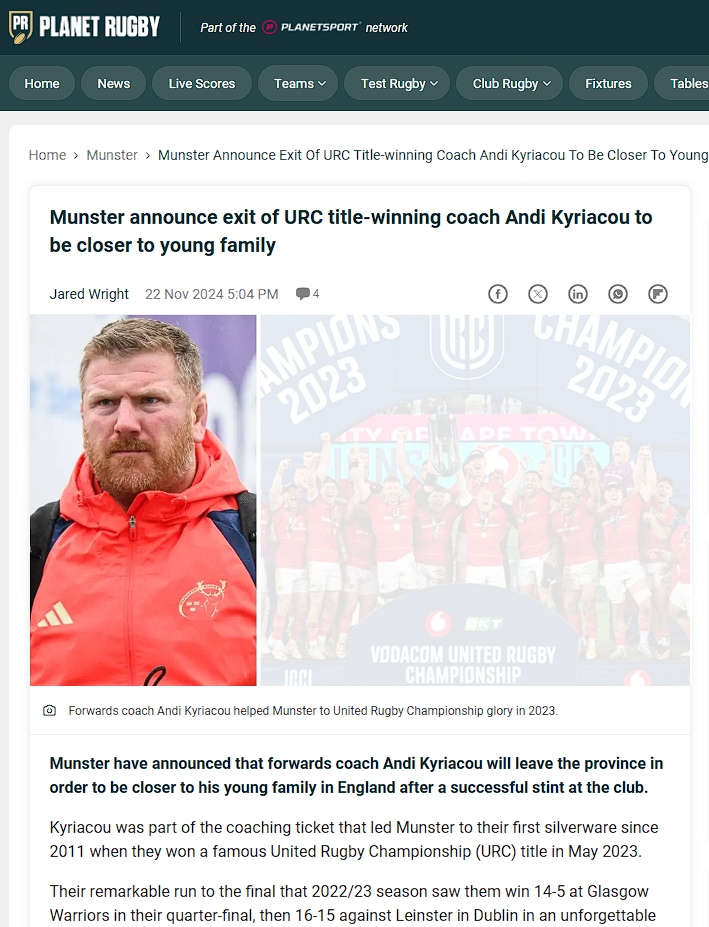The height and width of the screenshot is (927, 709).
Task: Expand the Club Rugby dropdown
Action: 511,83
